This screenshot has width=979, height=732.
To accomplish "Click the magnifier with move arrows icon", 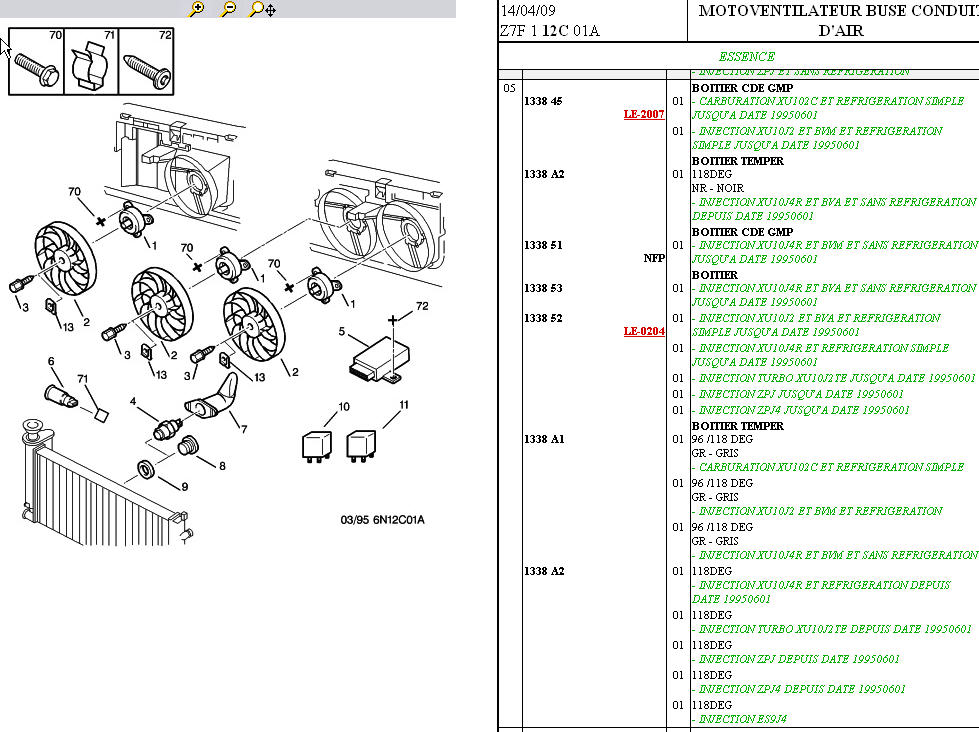I will (262, 9).
